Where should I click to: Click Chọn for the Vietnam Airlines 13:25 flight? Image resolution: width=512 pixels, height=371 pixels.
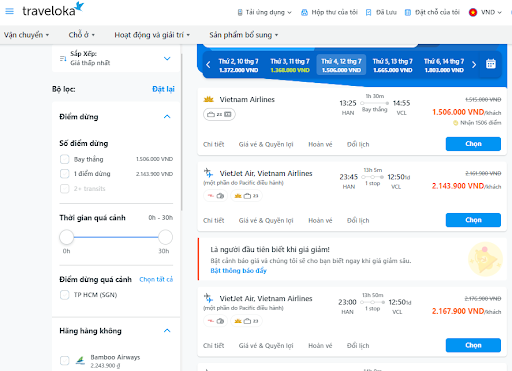473,144
